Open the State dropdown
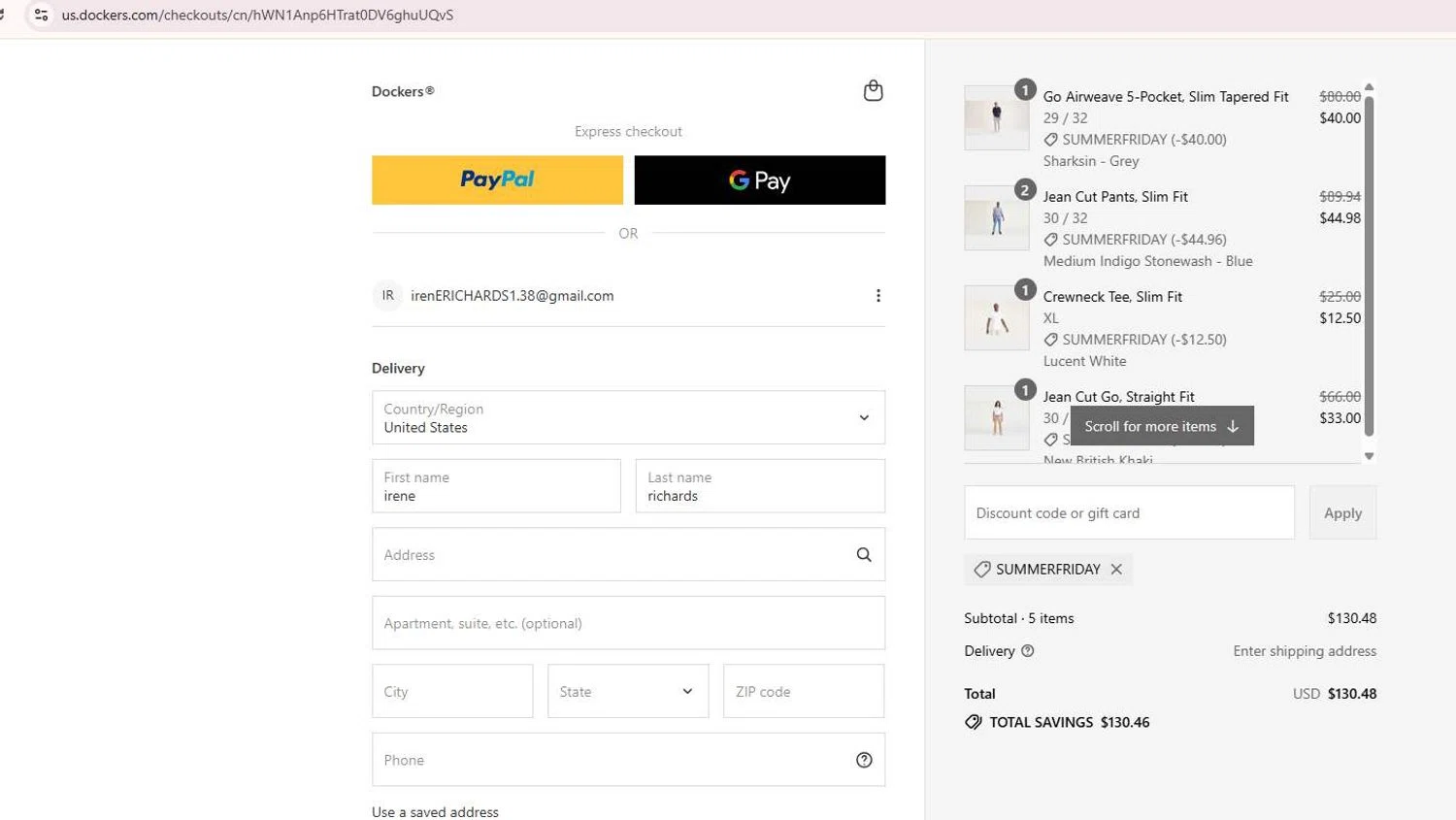The image size is (1456, 820). [x=628, y=691]
